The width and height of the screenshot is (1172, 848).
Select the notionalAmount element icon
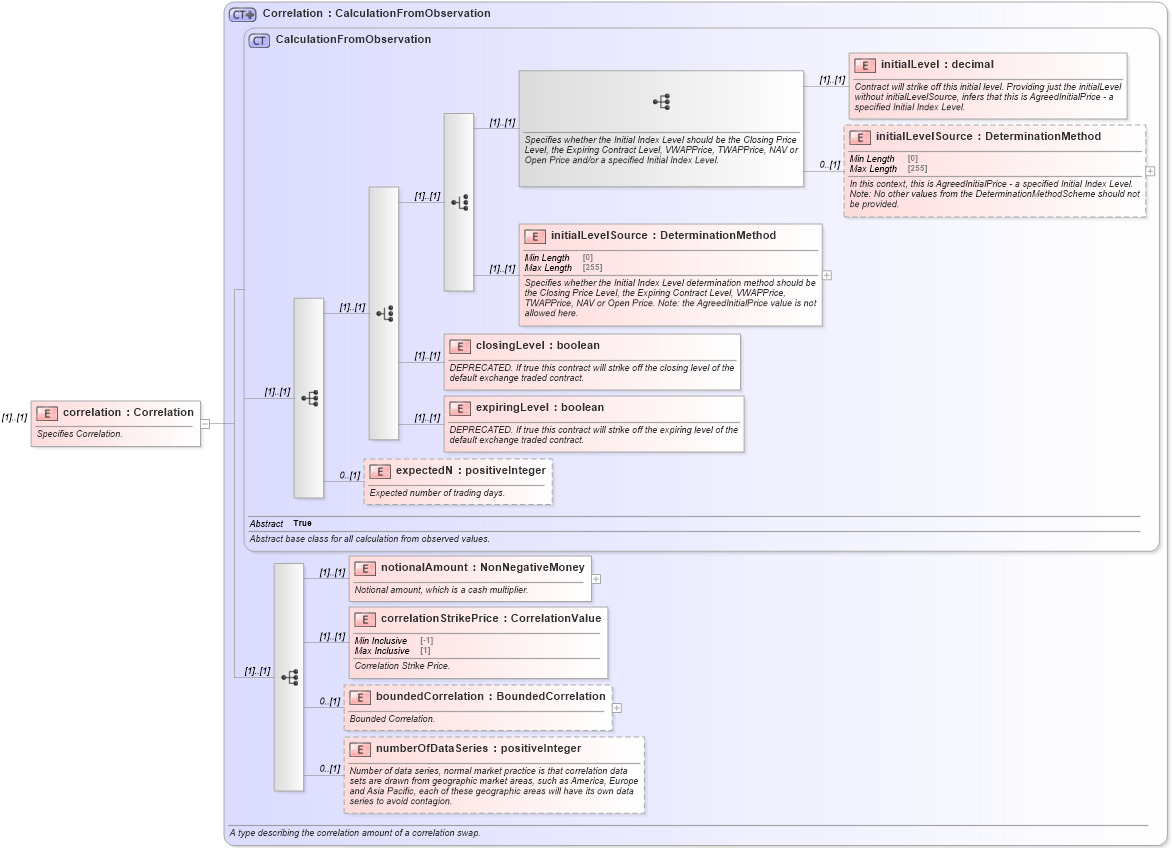point(364,566)
